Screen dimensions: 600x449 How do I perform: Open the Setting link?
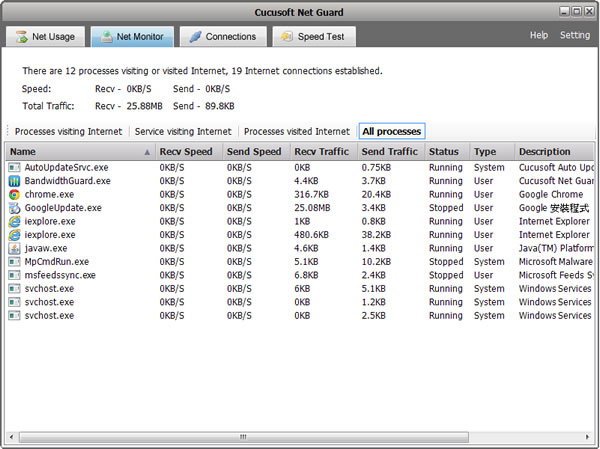pyautogui.click(x=575, y=35)
